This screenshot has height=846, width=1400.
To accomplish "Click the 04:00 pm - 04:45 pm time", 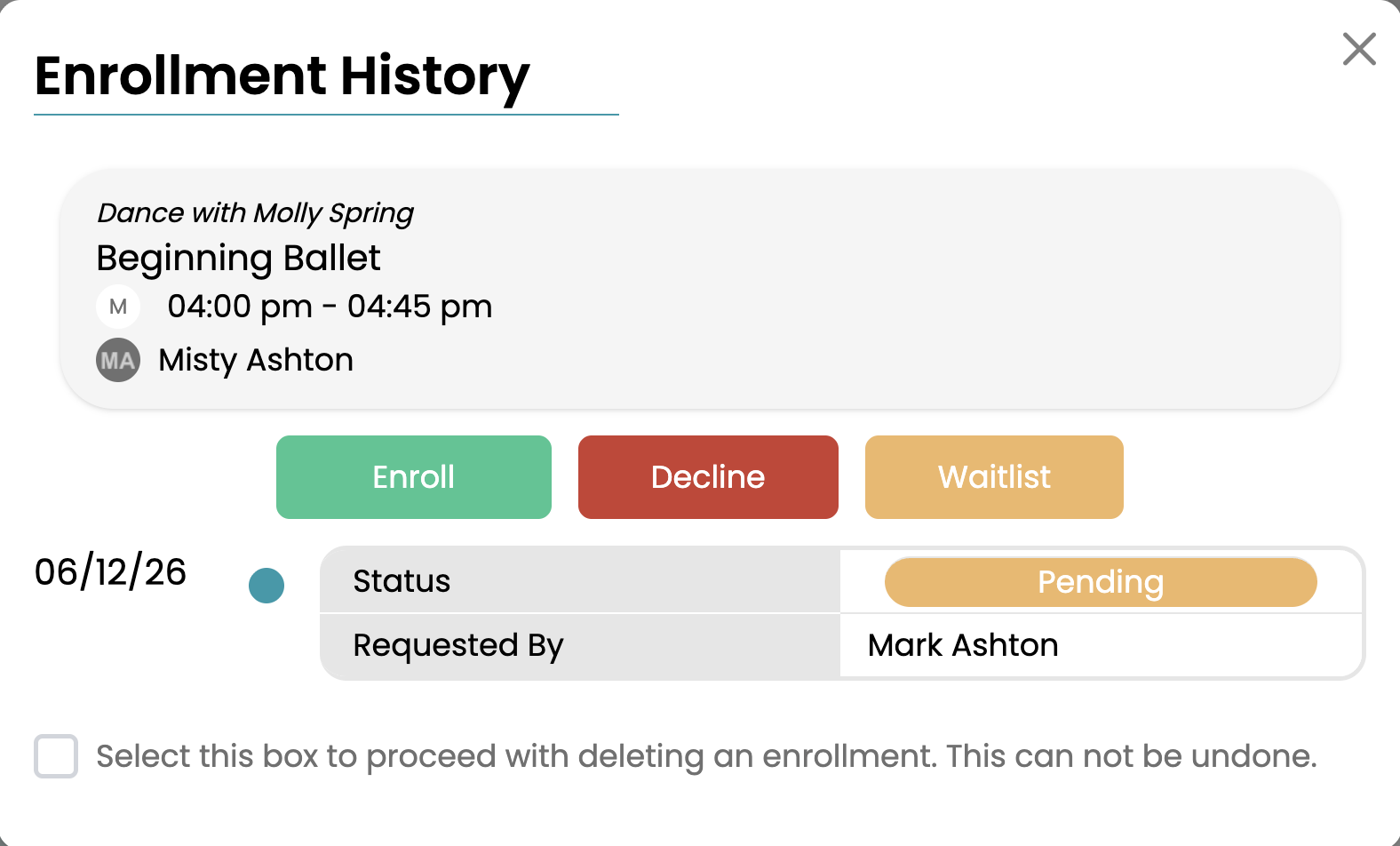I will pos(330,307).
